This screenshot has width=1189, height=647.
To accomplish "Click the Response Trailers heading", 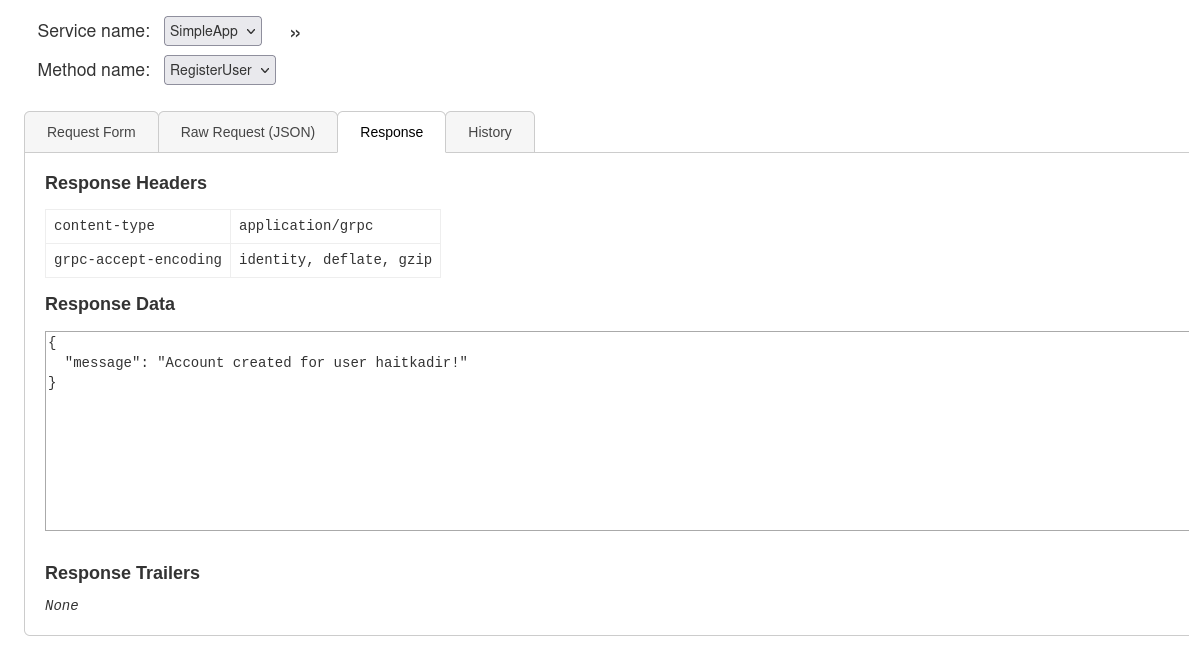I will (x=122, y=573).
